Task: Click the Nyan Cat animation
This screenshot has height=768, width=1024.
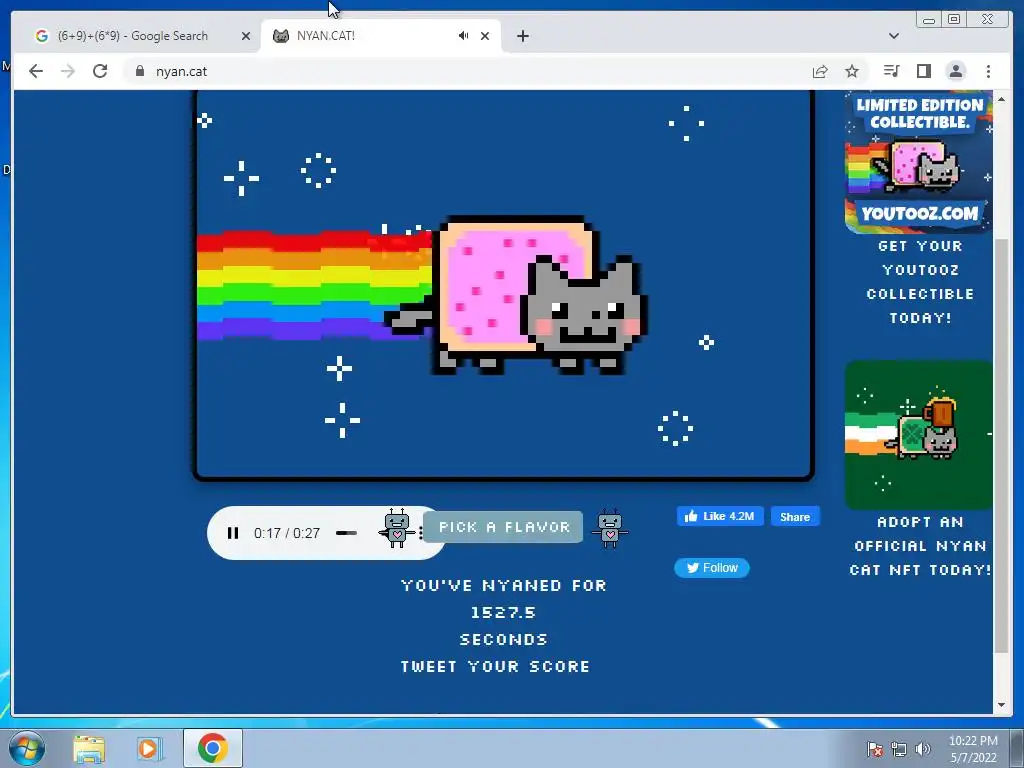Action: 504,285
